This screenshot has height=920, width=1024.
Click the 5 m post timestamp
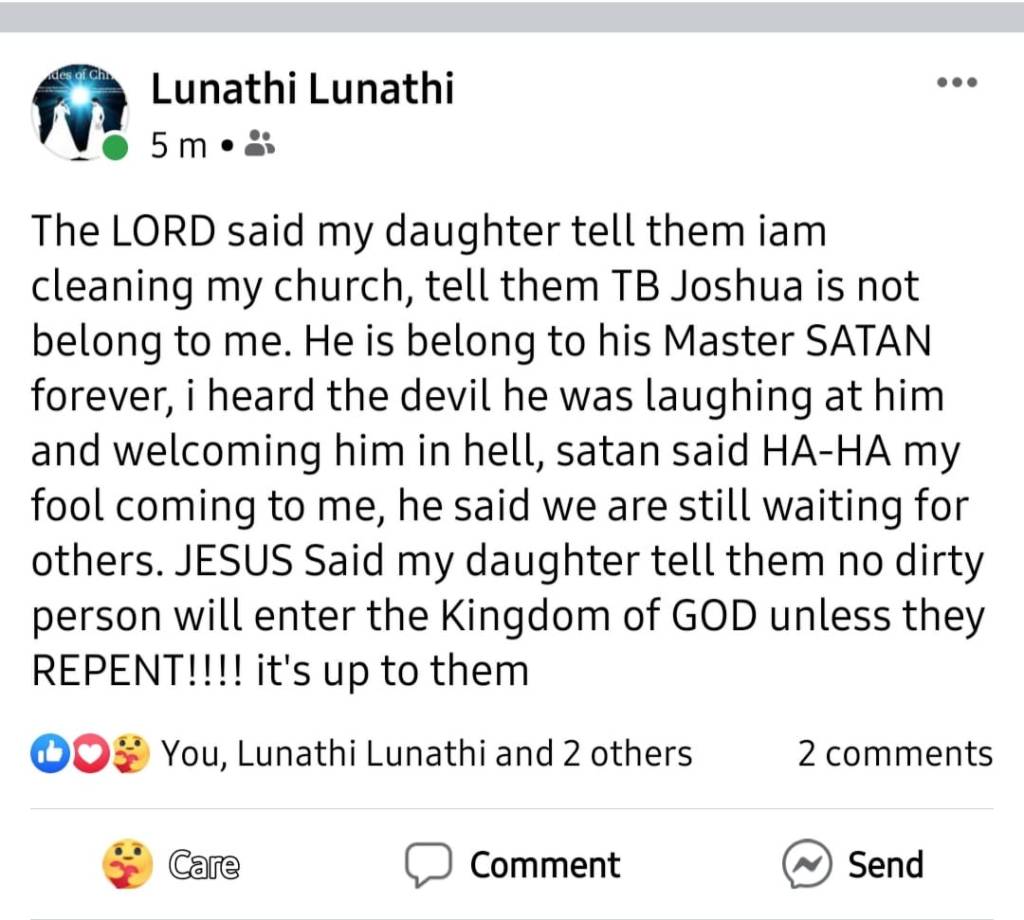(x=178, y=146)
